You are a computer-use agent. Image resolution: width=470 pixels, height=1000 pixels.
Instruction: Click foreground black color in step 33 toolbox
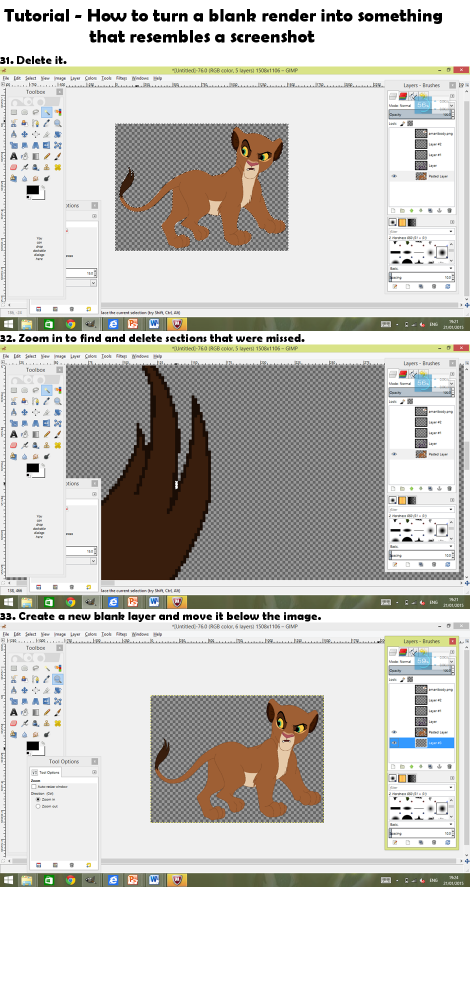point(33,746)
